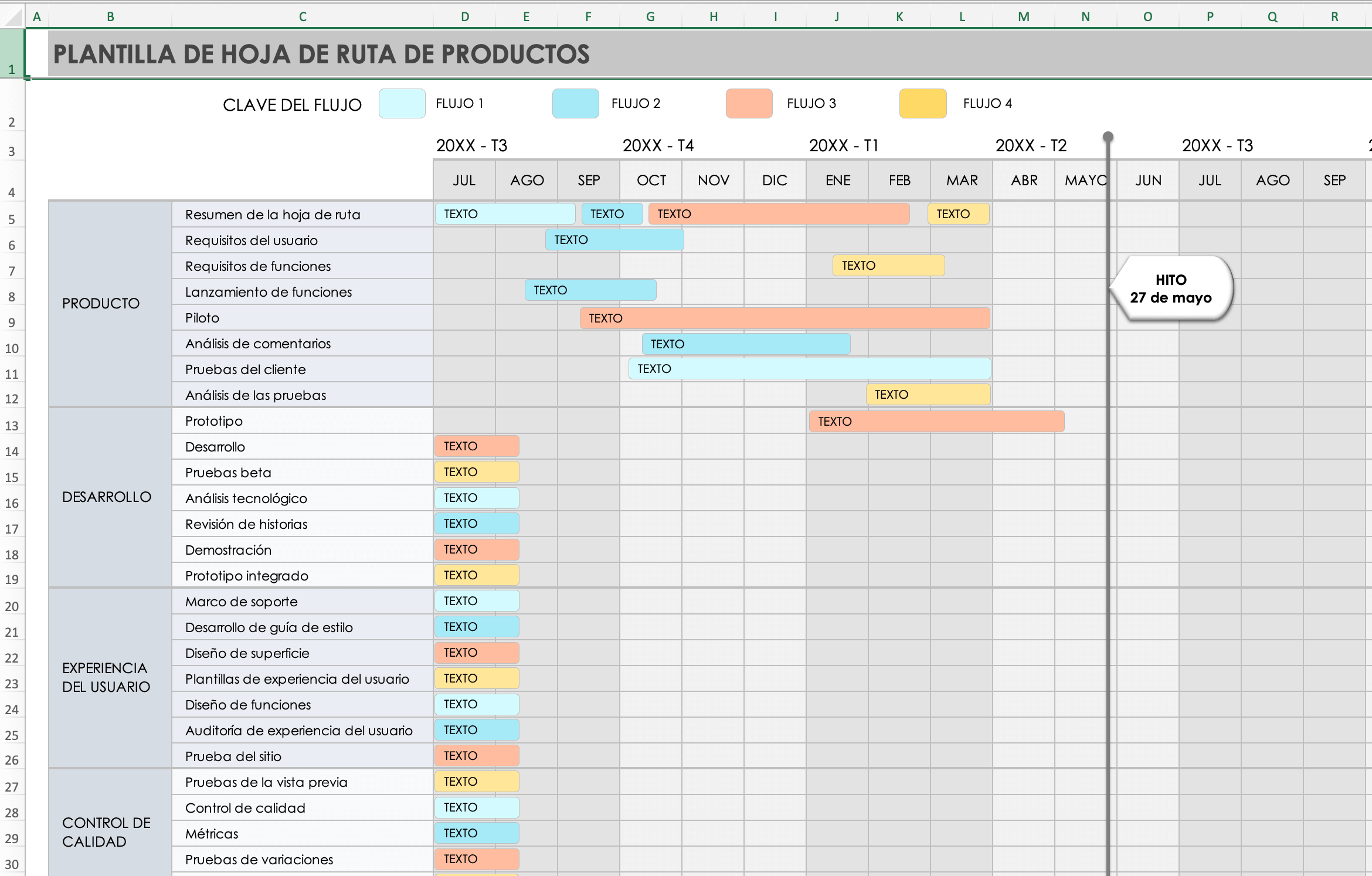Select the Diseño de superficie TEXTO bar
Screen dimensions: 1372x876
pos(477,653)
